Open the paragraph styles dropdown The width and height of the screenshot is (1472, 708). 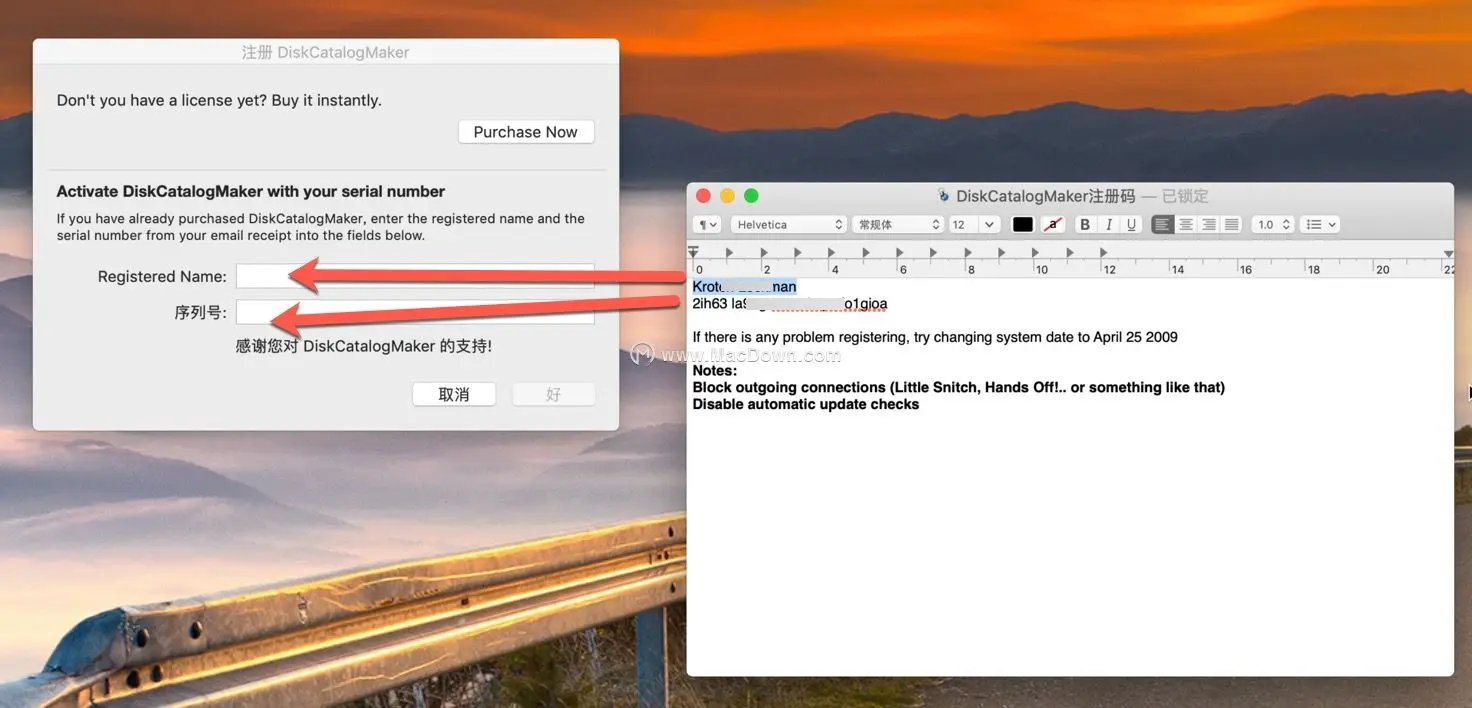708,225
